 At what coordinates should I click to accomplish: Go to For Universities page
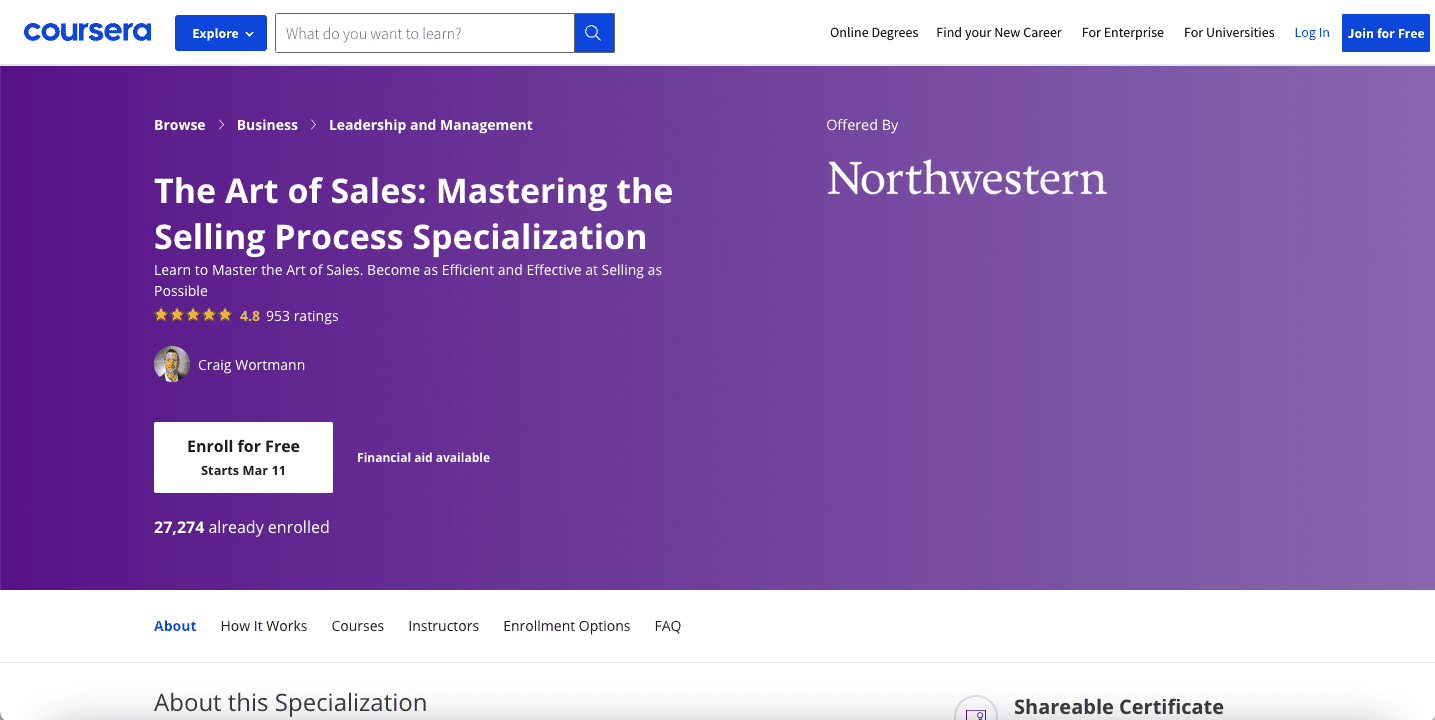(x=1229, y=33)
